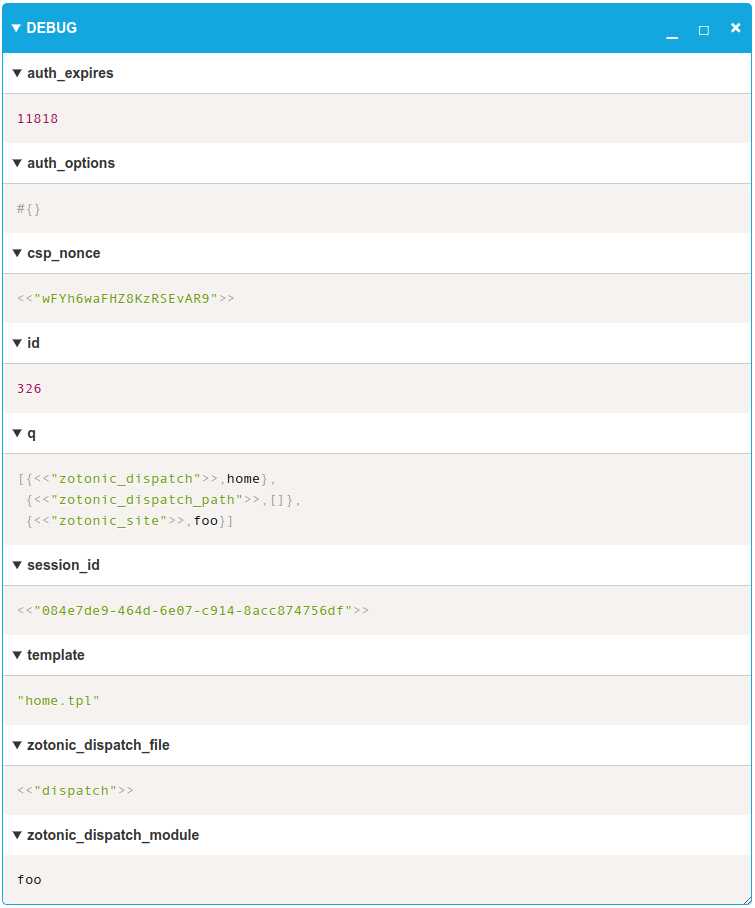Image resolution: width=755 pixels, height=908 pixels.
Task: Select the "home.tpl" template value
Action: [x=58, y=701]
